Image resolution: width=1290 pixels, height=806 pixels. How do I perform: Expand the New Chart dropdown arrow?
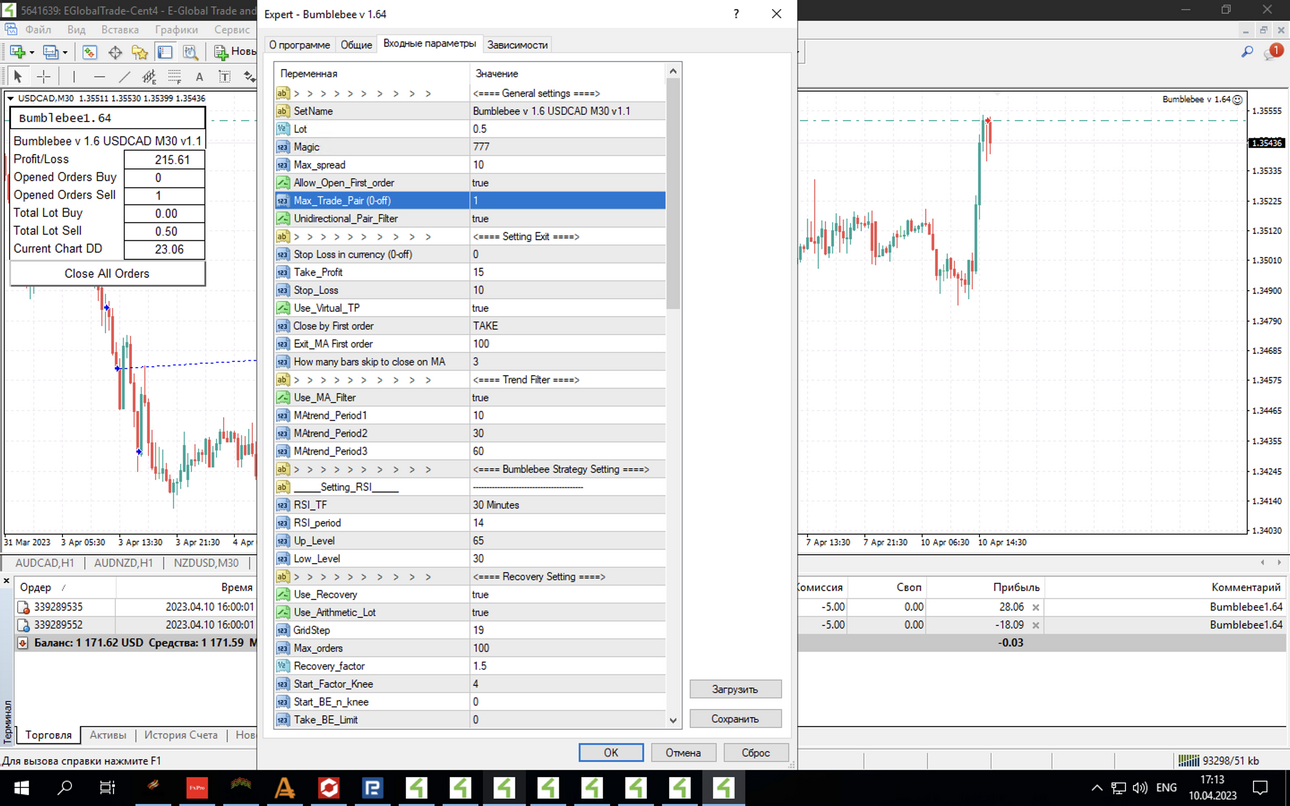click(x=32, y=52)
